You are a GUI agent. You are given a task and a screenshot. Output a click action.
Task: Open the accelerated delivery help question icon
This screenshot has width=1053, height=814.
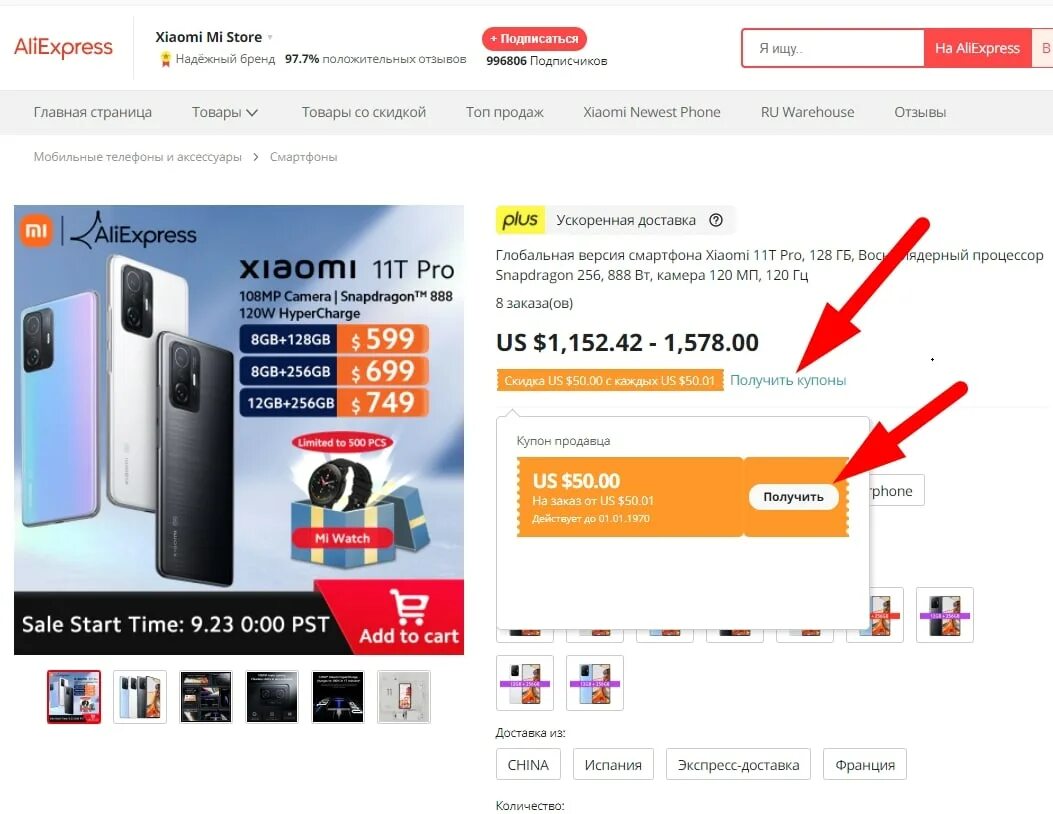(x=716, y=220)
